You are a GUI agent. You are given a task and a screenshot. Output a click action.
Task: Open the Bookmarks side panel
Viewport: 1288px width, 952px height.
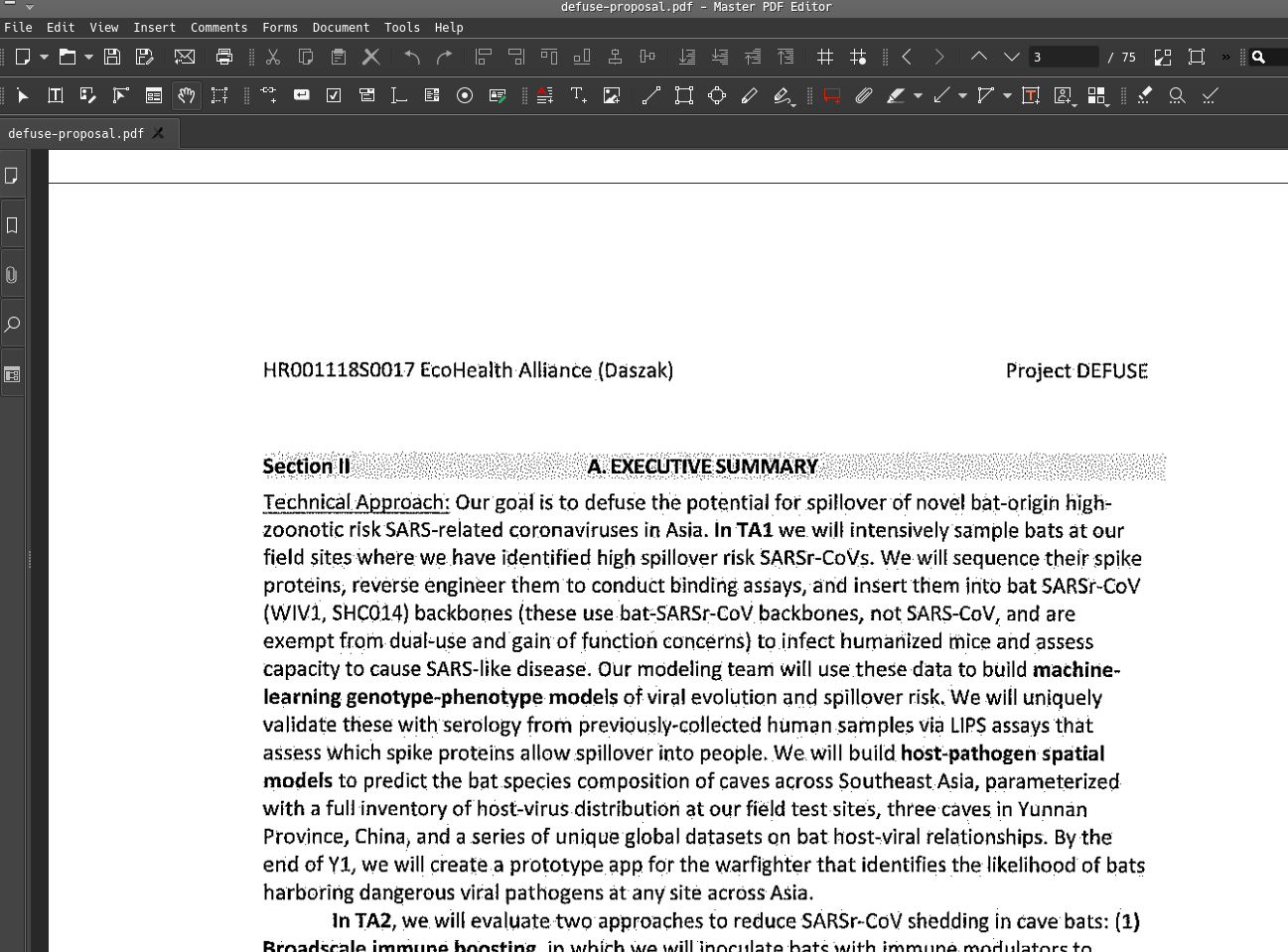[x=12, y=225]
